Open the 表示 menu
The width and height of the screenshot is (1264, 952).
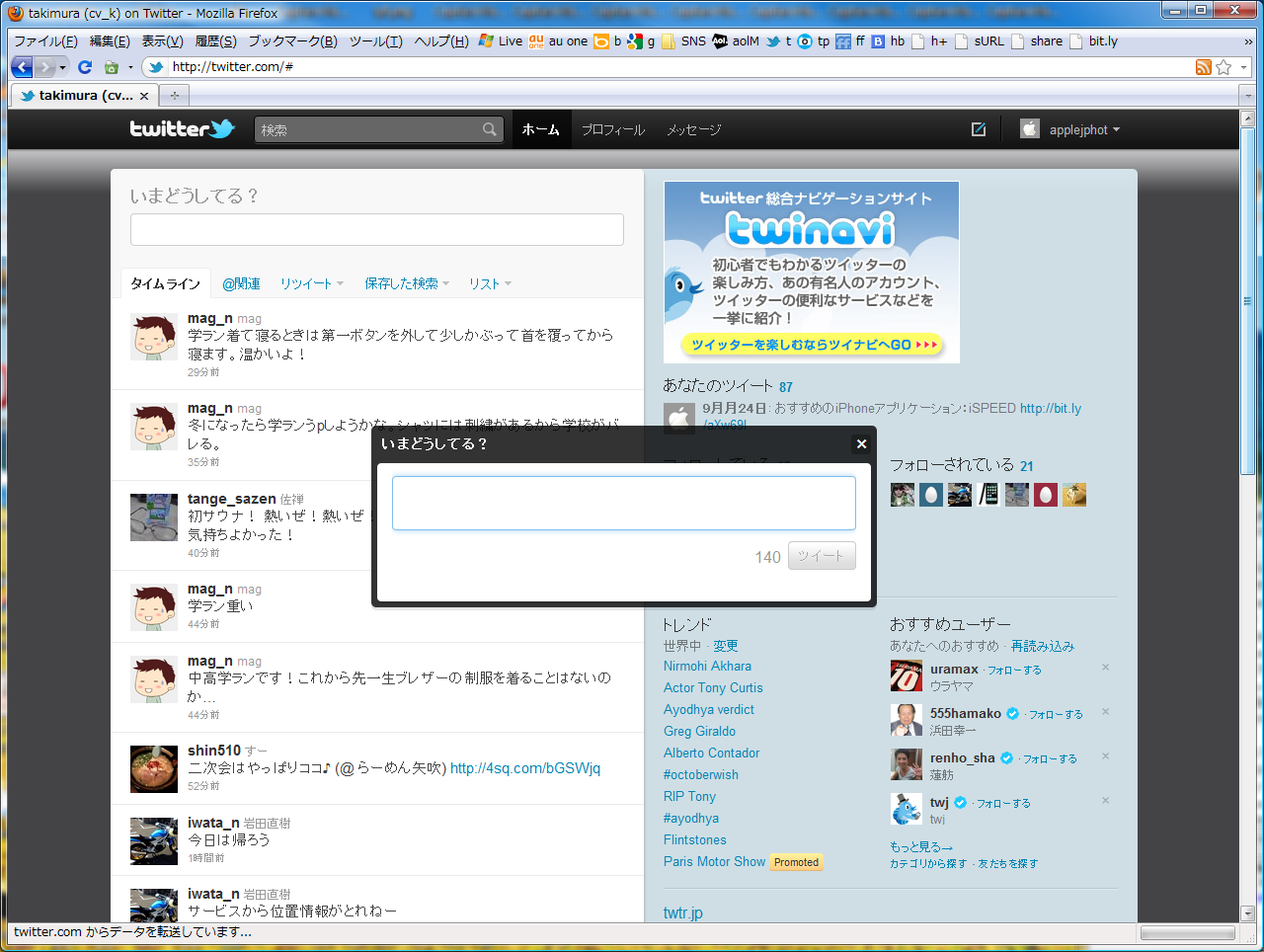162,41
